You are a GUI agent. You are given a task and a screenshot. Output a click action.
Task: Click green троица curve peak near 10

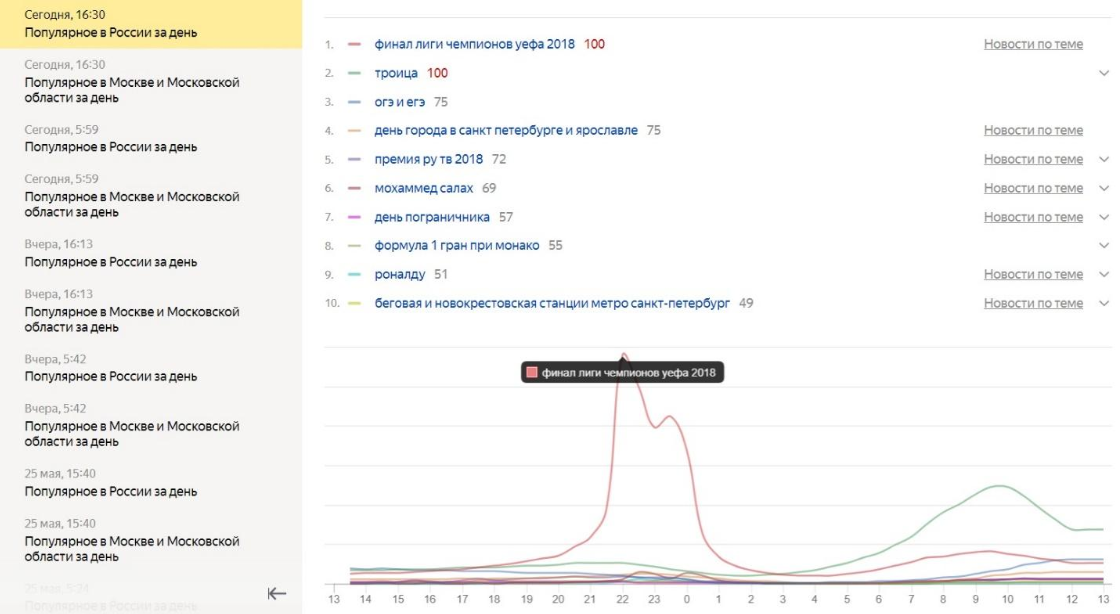tap(1000, 486)
